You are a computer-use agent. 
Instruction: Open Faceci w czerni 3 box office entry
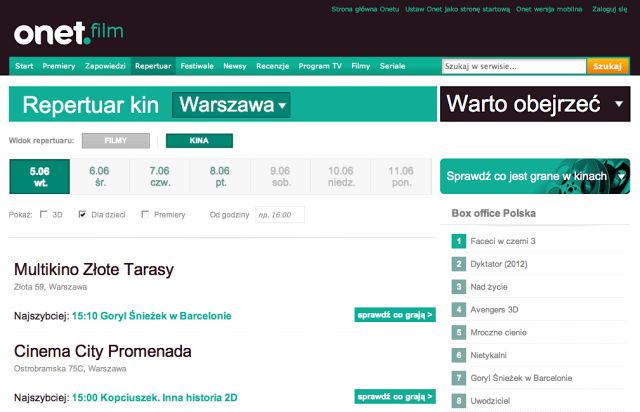point(503,241)
